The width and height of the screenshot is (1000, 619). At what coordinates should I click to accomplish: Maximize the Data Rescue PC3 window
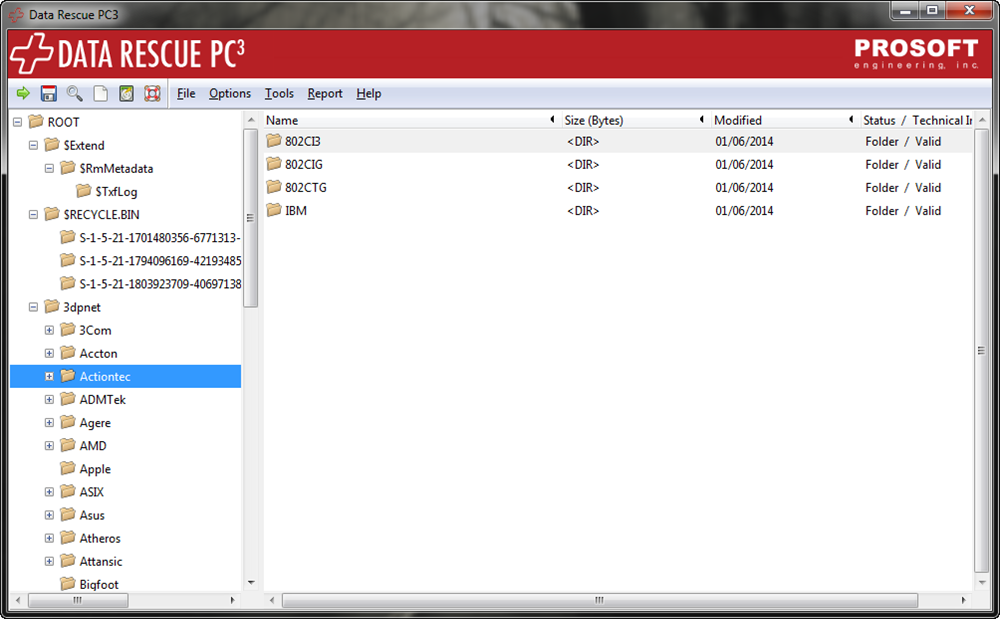point(932,10)
